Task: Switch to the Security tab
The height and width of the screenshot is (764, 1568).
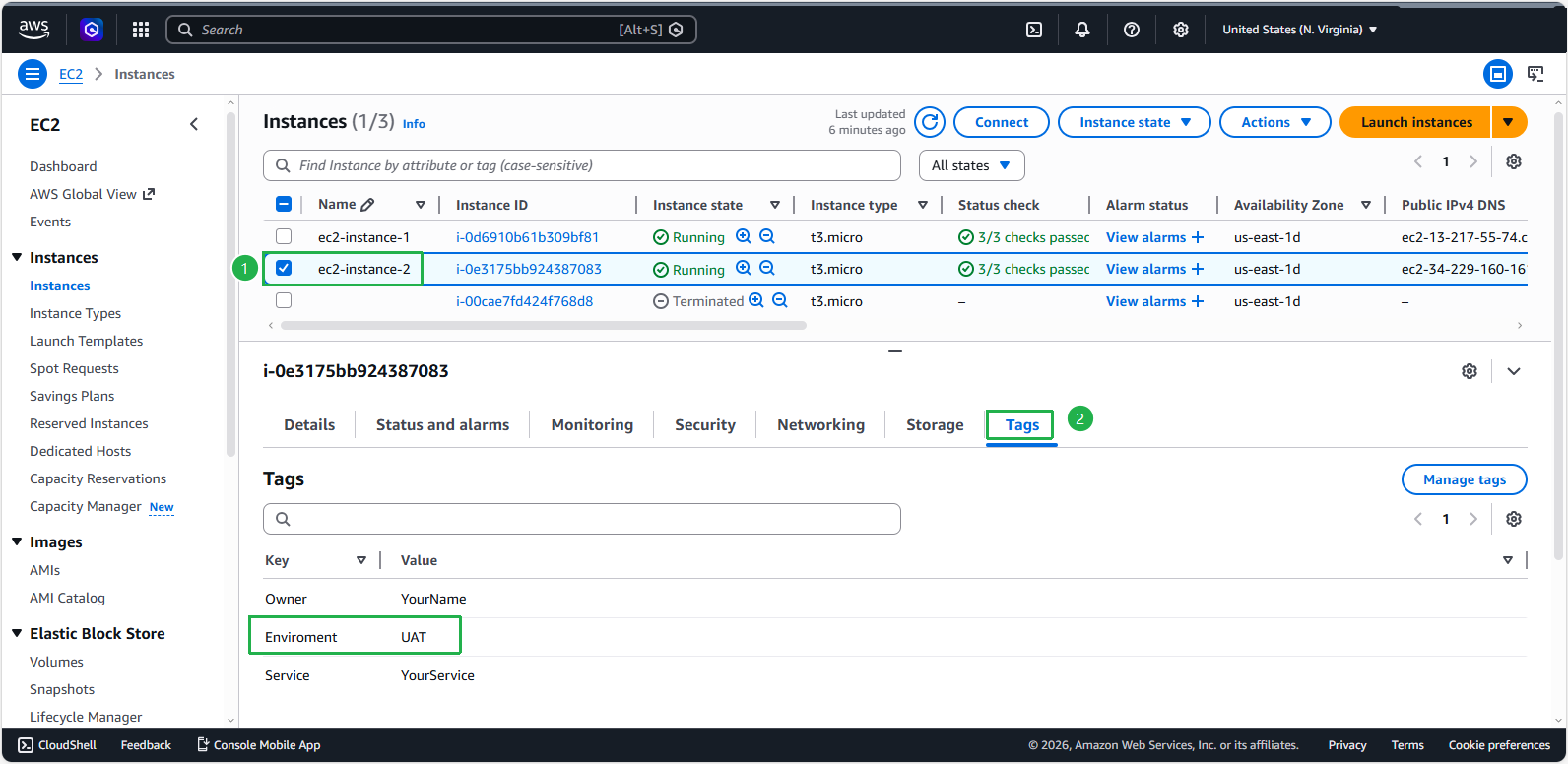Action: tap(705, 424)
